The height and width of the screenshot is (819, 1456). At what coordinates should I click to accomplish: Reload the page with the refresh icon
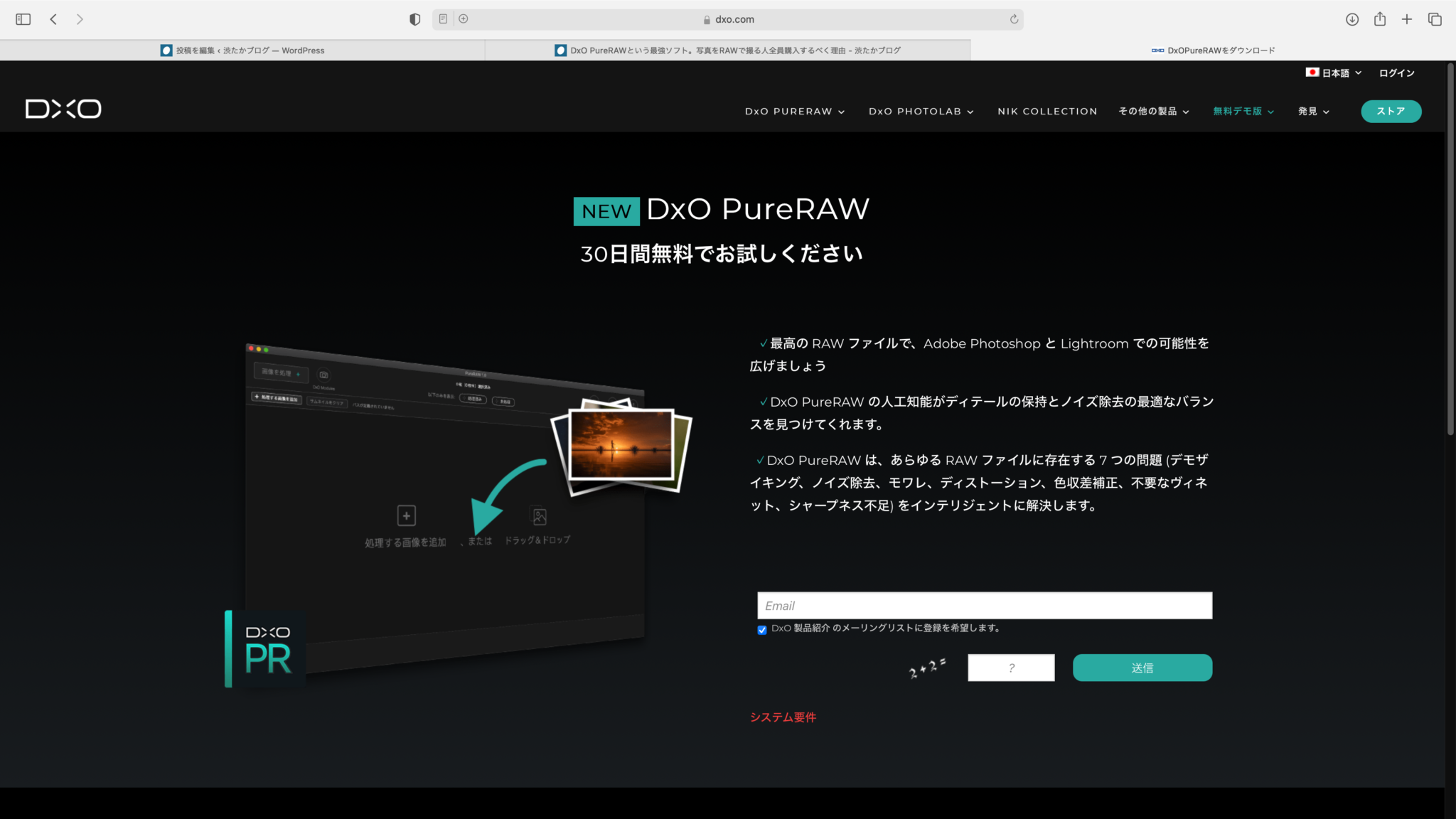pos(1014,19)
